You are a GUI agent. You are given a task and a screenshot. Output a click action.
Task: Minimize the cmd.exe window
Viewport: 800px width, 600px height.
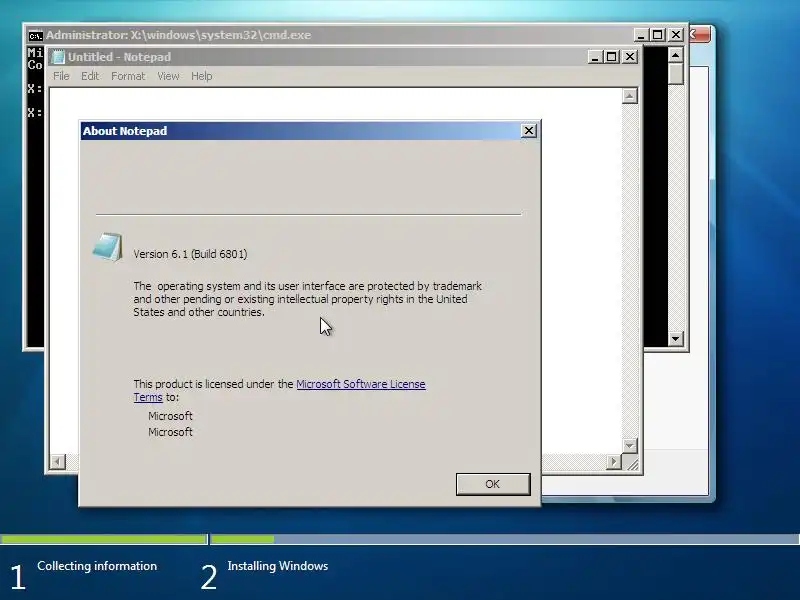pyautogui.click(x=641, y=35)
